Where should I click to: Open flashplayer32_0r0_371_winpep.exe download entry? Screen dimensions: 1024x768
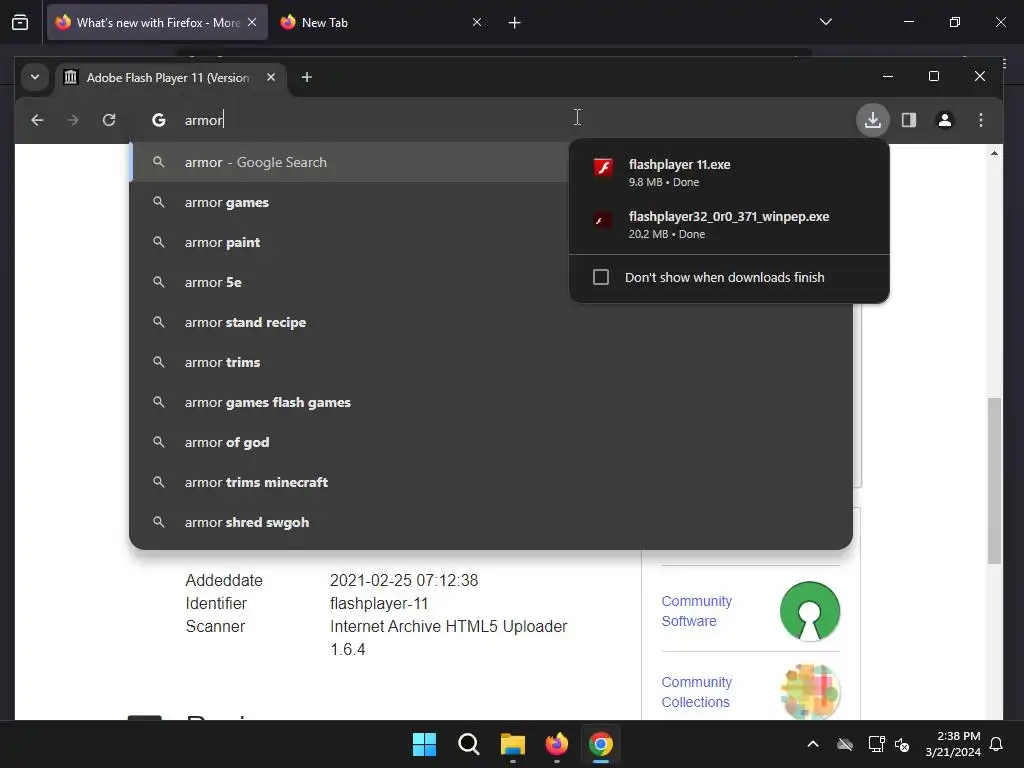click(x=729, y=225)
